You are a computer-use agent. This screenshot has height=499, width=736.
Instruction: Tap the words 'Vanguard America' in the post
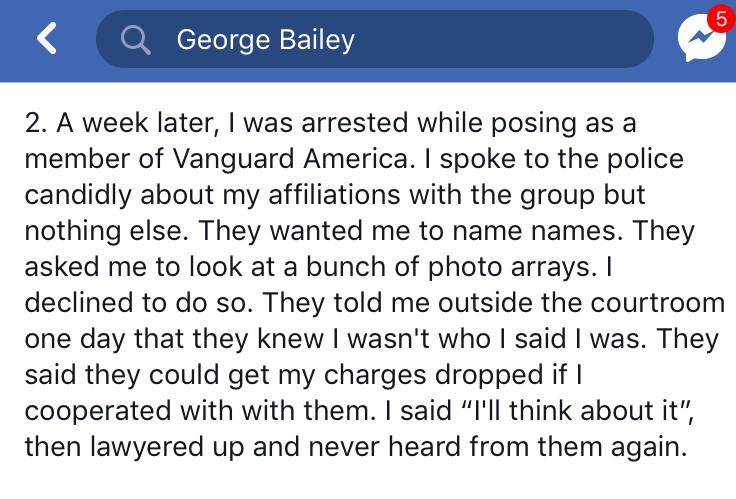[291, 159]
